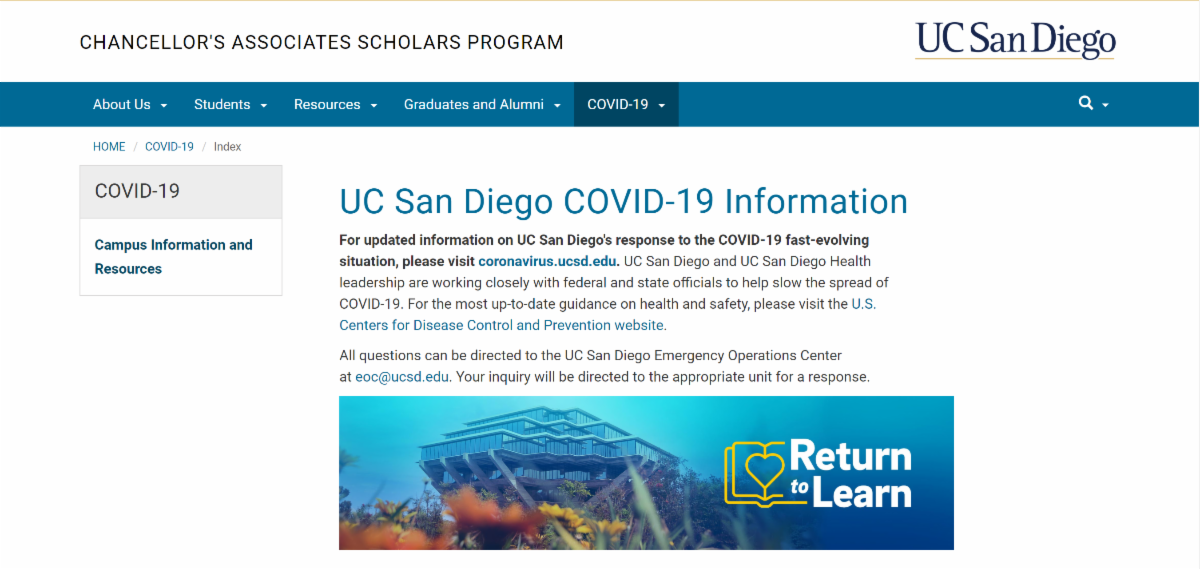Screen dimensions: 1200x569
Task: Visit the coronavirus.ucsd.edu link
Action: click(x=548, y=261)
